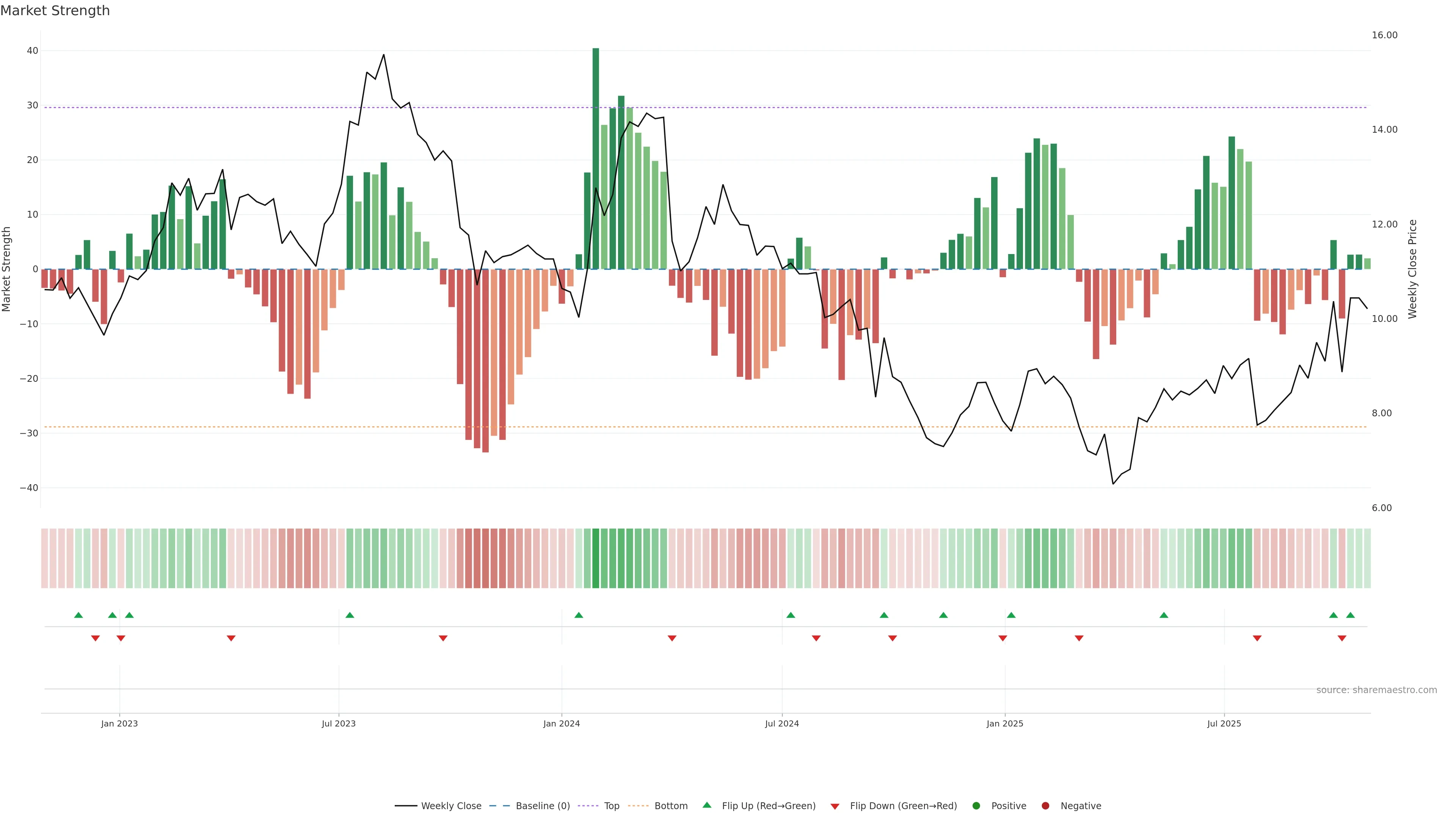Click the flip-up marker near Jul 2023
Screen dimensions: 1456x819
click(x=350, y=615)
